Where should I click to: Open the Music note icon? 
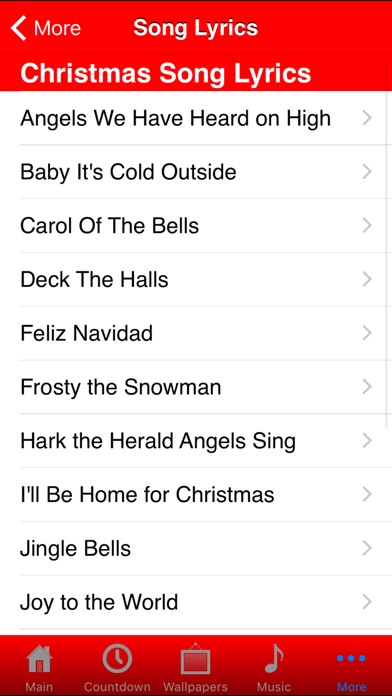pyautogui.click(x=274, y=659)
